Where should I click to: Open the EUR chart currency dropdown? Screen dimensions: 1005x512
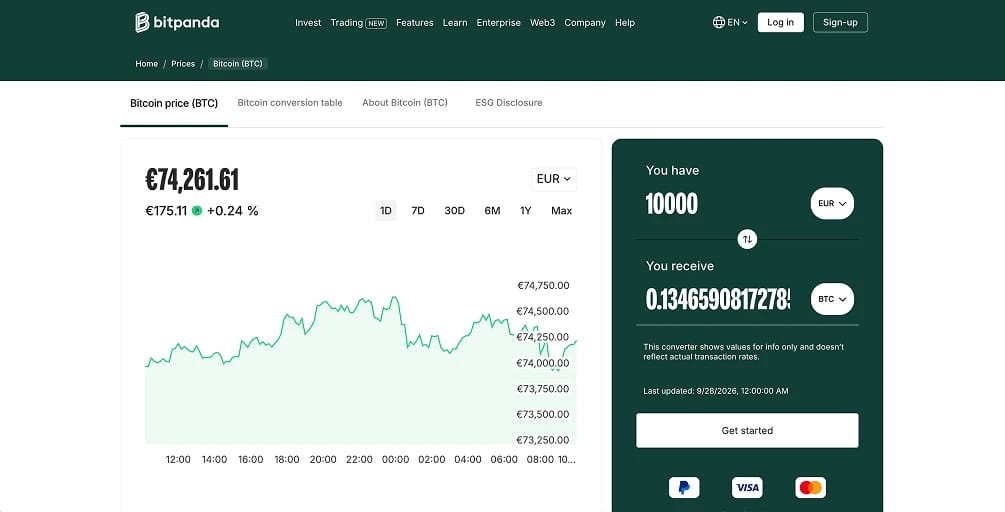pyautogui.click(x=554, y=179)
